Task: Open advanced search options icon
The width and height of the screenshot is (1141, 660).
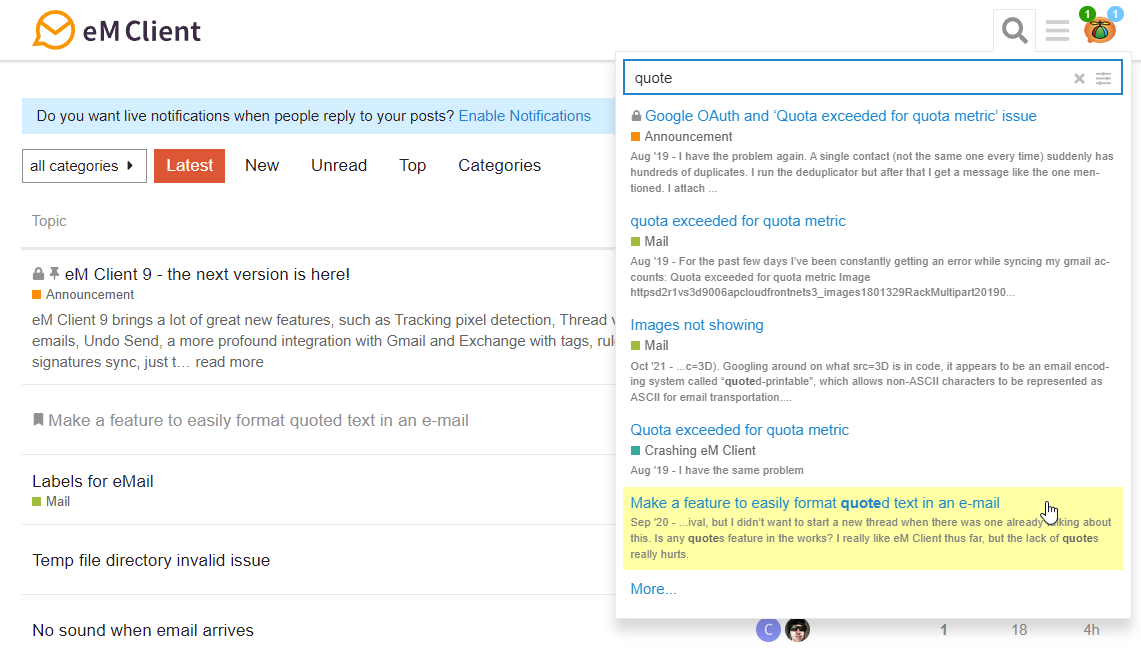Action: (1103, 79)
